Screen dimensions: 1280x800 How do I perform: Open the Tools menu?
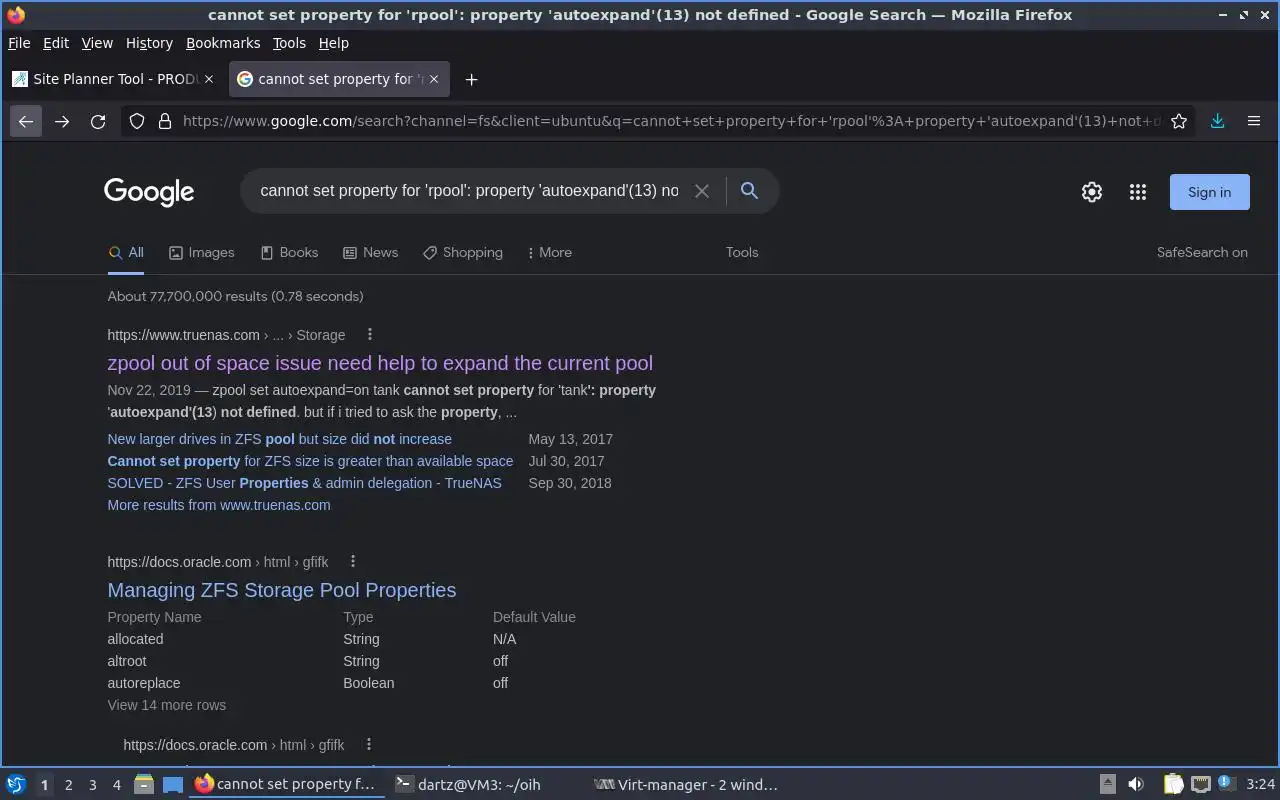[289, 43]
